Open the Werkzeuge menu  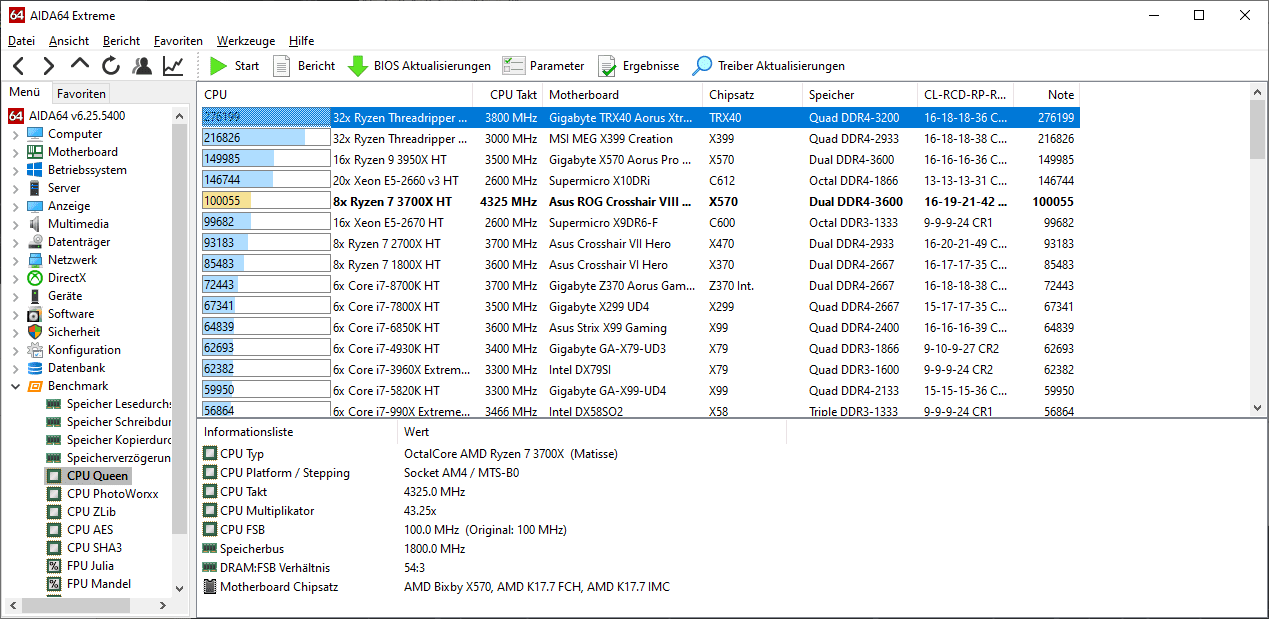click(x=246, y=41)
